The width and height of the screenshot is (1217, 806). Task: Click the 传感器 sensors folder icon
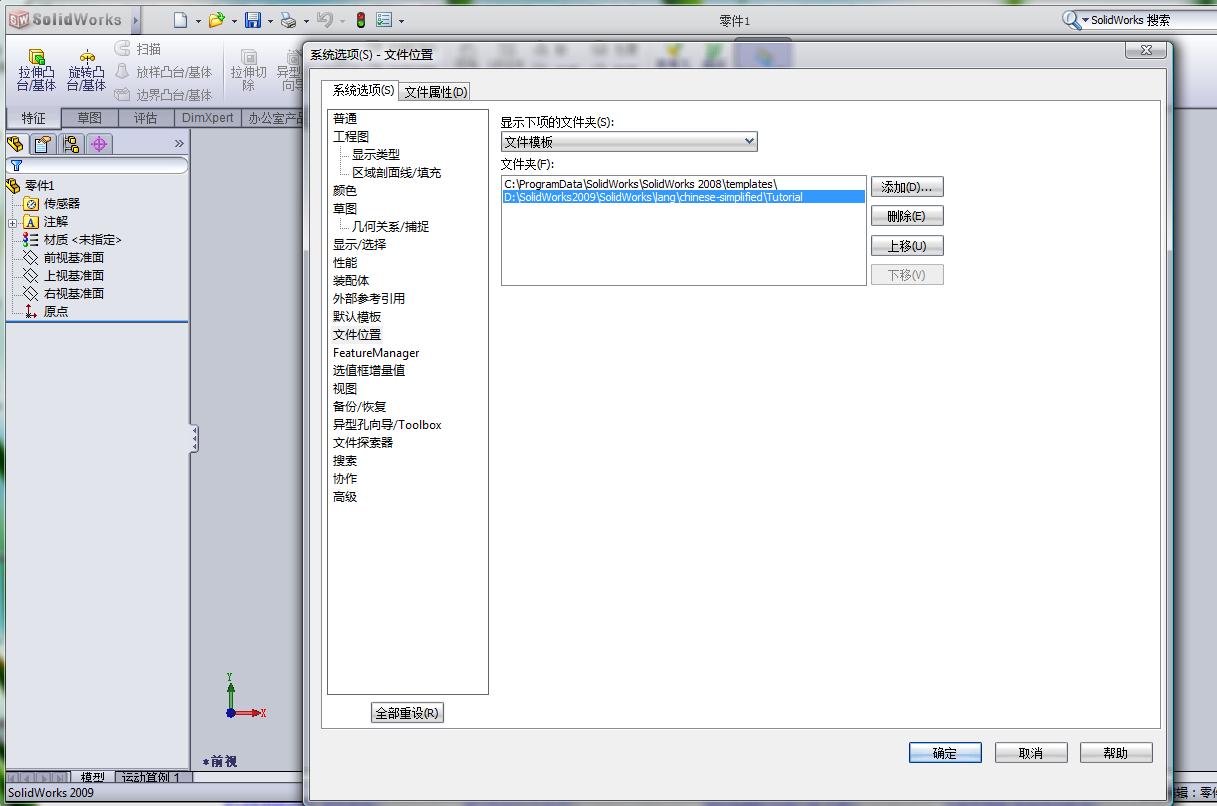click(31, 203)
